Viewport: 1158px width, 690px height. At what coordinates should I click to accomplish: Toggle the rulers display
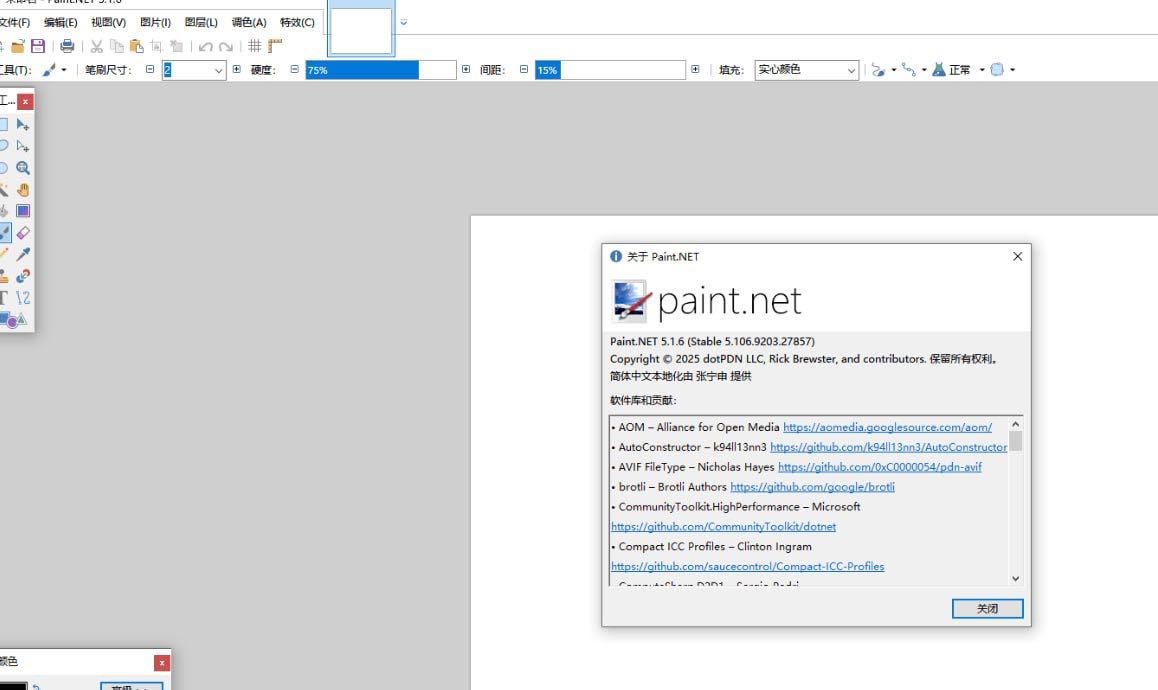click(x=275, y=46)
